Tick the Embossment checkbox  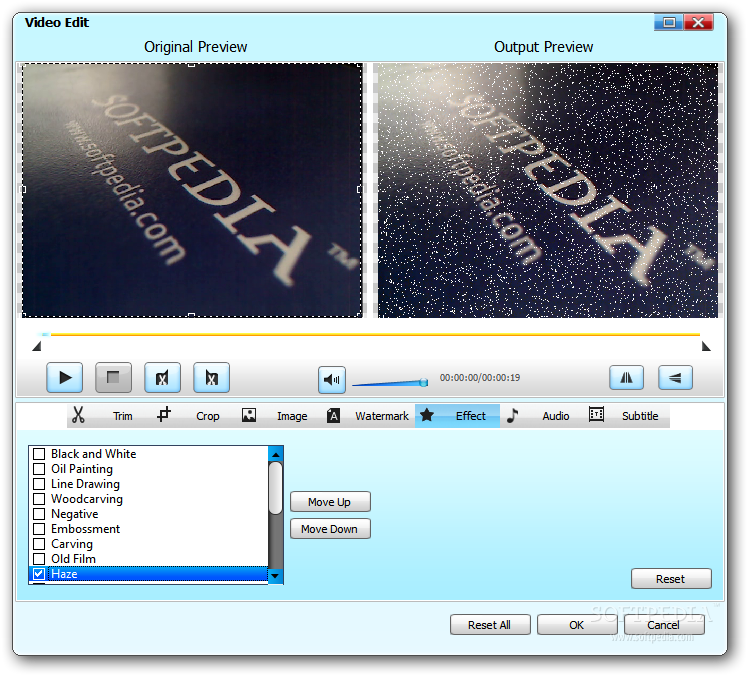click(x=39, y=529)
